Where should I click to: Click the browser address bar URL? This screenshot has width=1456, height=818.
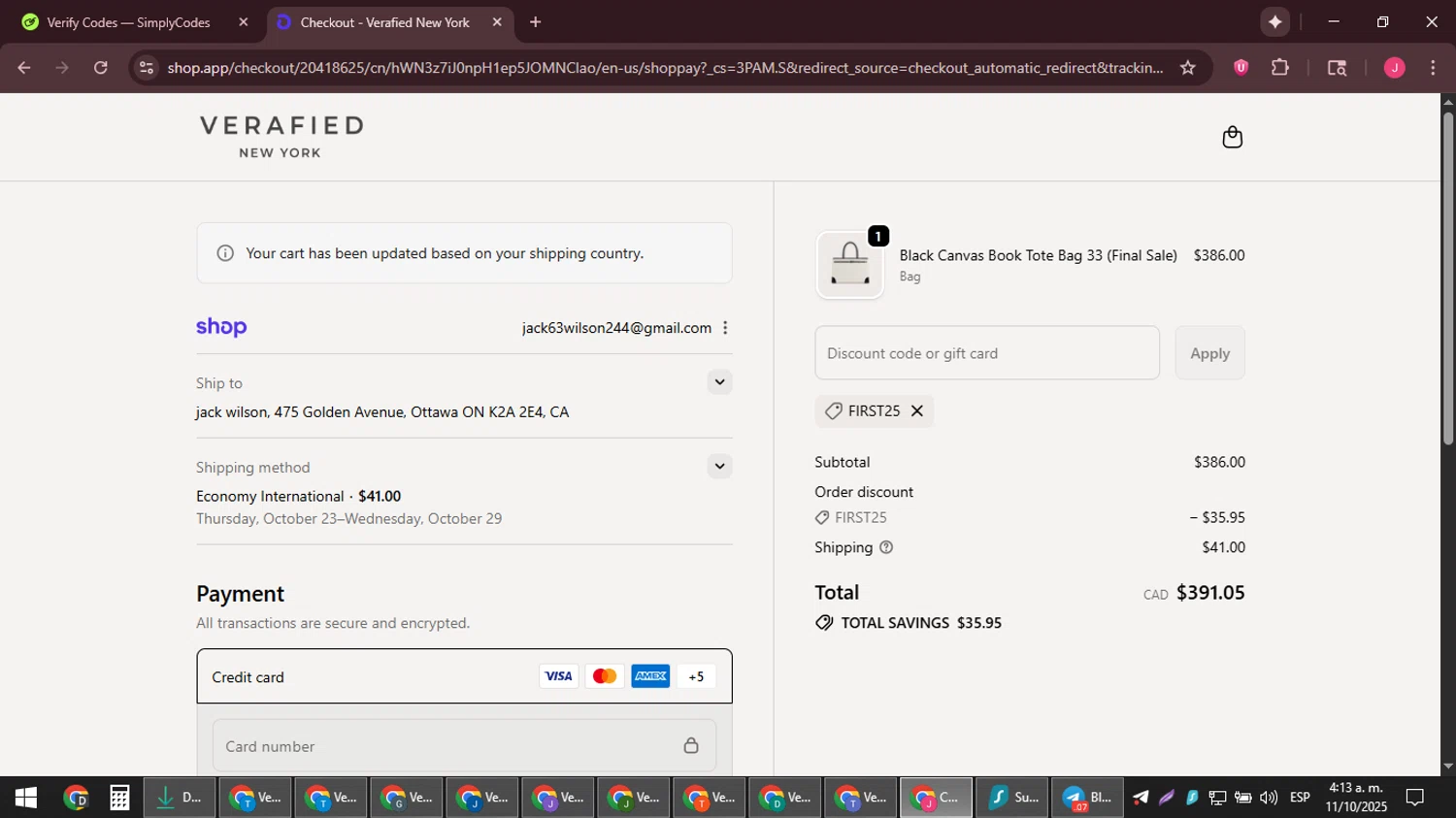665,68
